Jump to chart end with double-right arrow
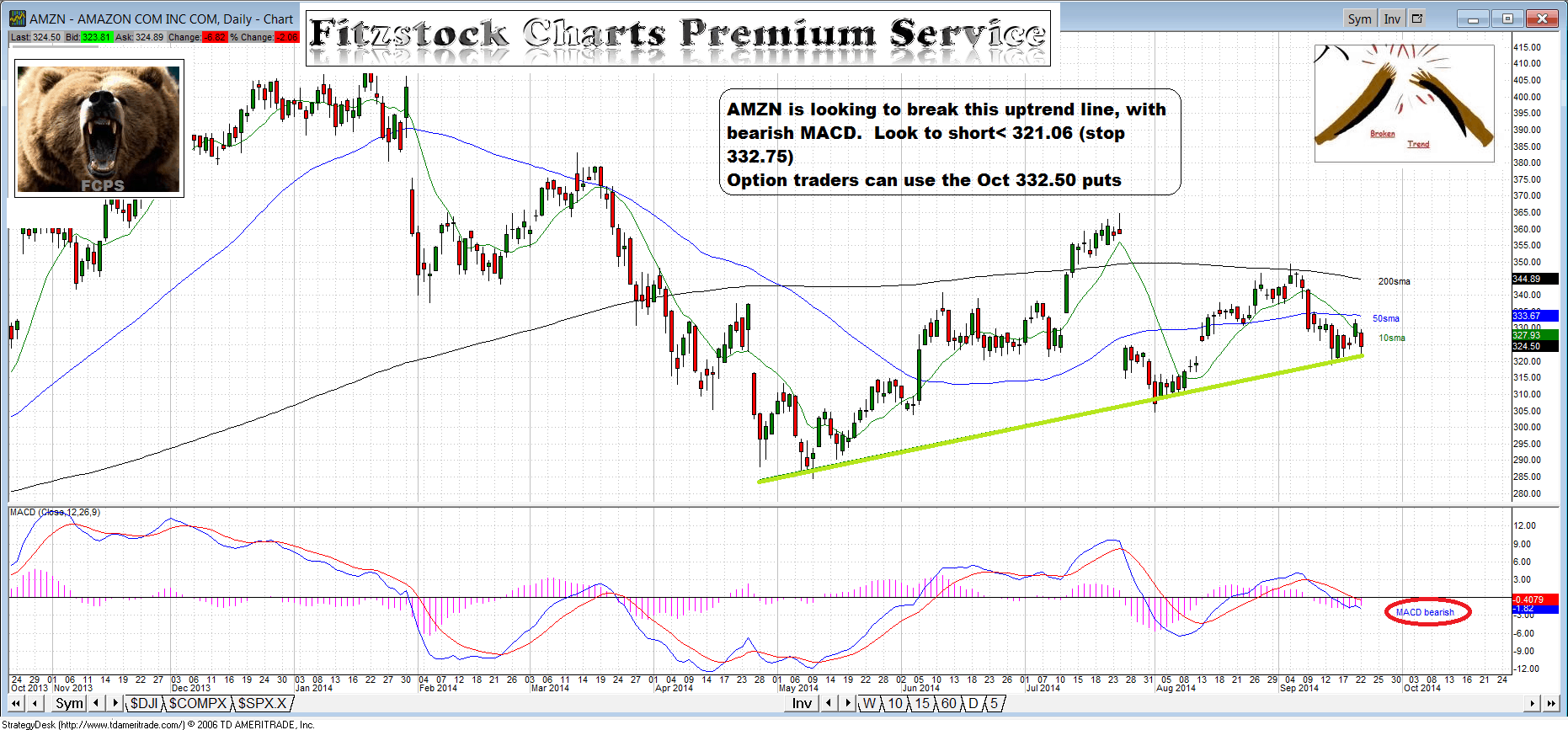Image resolution: width=1568 pixels, height=730 pixels. click(x=1551, y=703)
